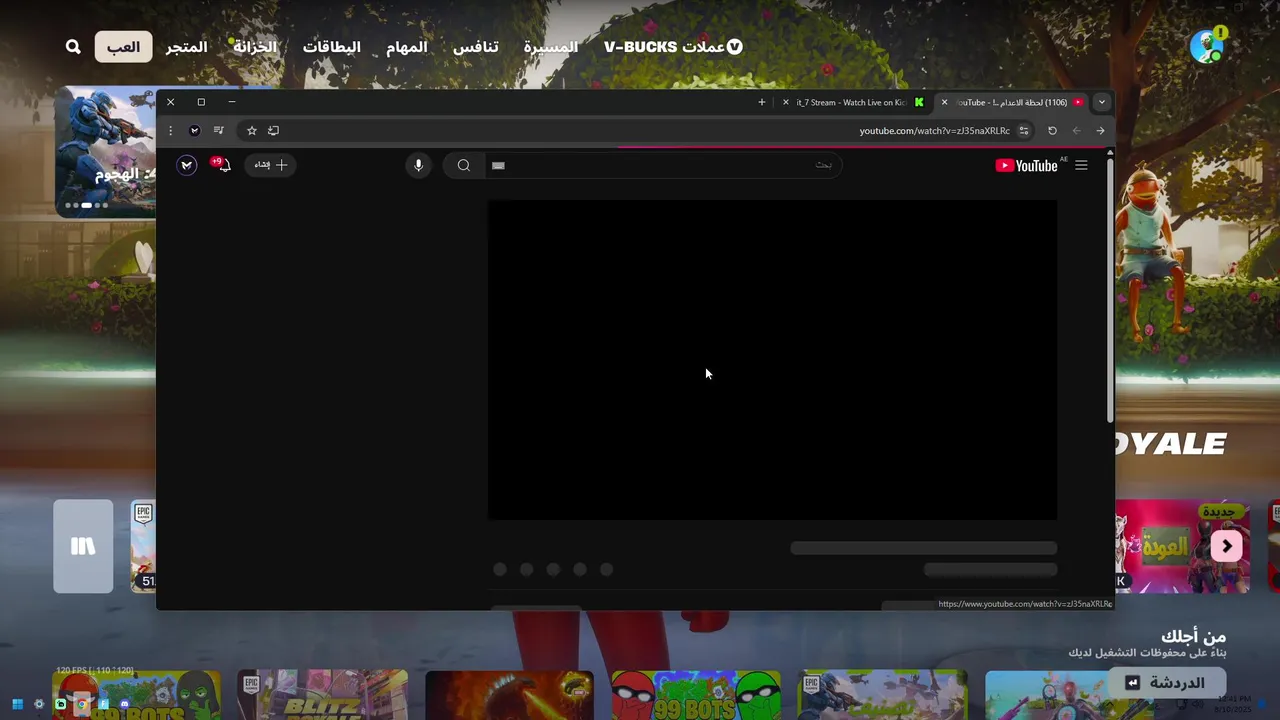This screenshot has width=1280, height=720.
Task: Open the المهام tab in Fortnite
Action: click(407, 47)
